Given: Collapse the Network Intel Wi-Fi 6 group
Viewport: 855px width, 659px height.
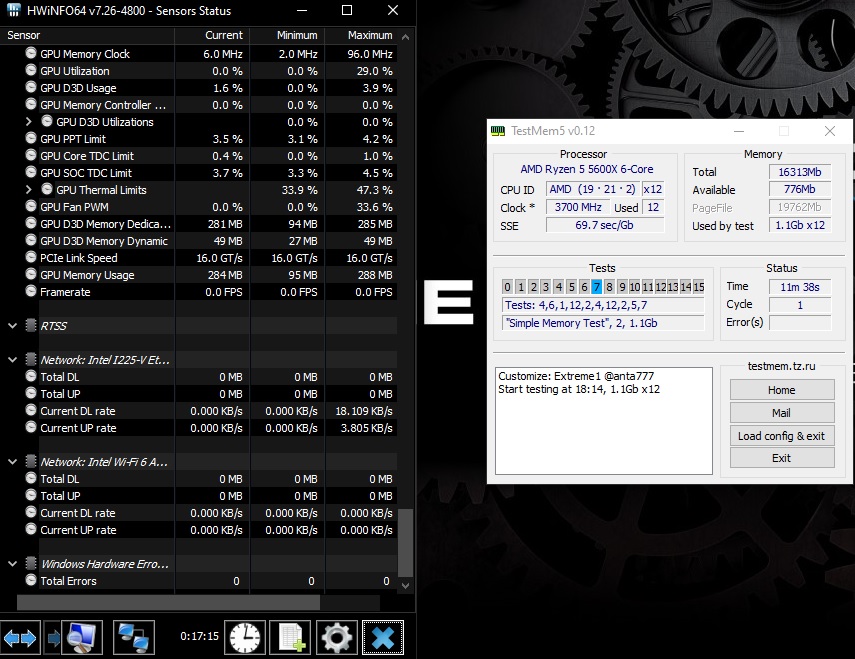Looking at the screenshot, I should coord(13,462).
